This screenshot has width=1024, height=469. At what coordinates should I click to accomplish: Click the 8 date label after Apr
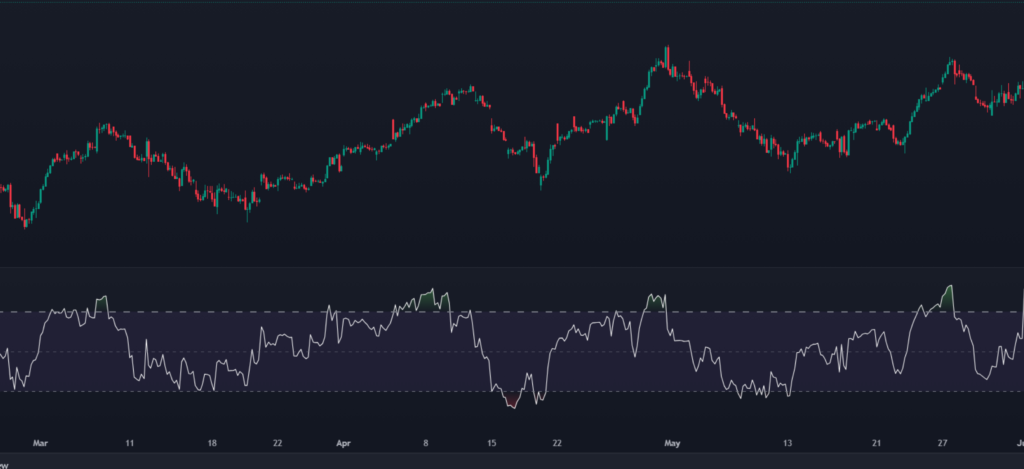pyautogui.click(x=426, y=444)
